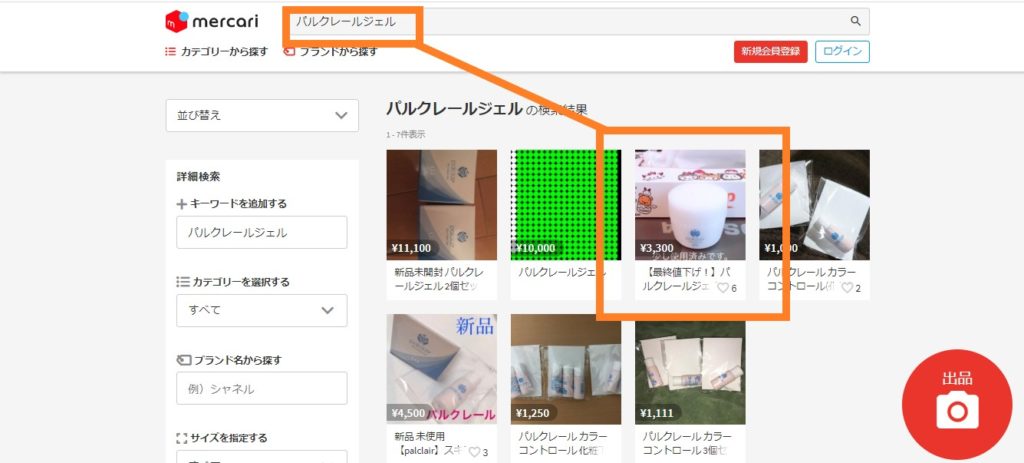
Task: Click the 新規会員登録 button
Action: point(771,52)
